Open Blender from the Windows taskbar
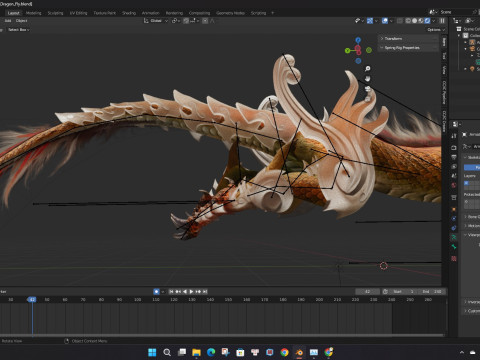The height and width of the screenshot is (360, 480). (x=299, y=352)
